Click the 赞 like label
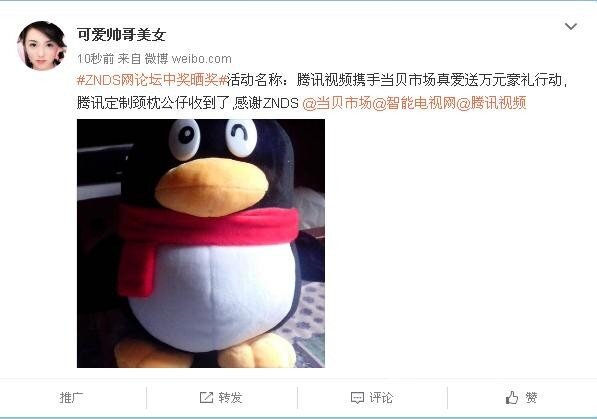The height and width of the screenshot is (419, 597). tap(531, 398)
